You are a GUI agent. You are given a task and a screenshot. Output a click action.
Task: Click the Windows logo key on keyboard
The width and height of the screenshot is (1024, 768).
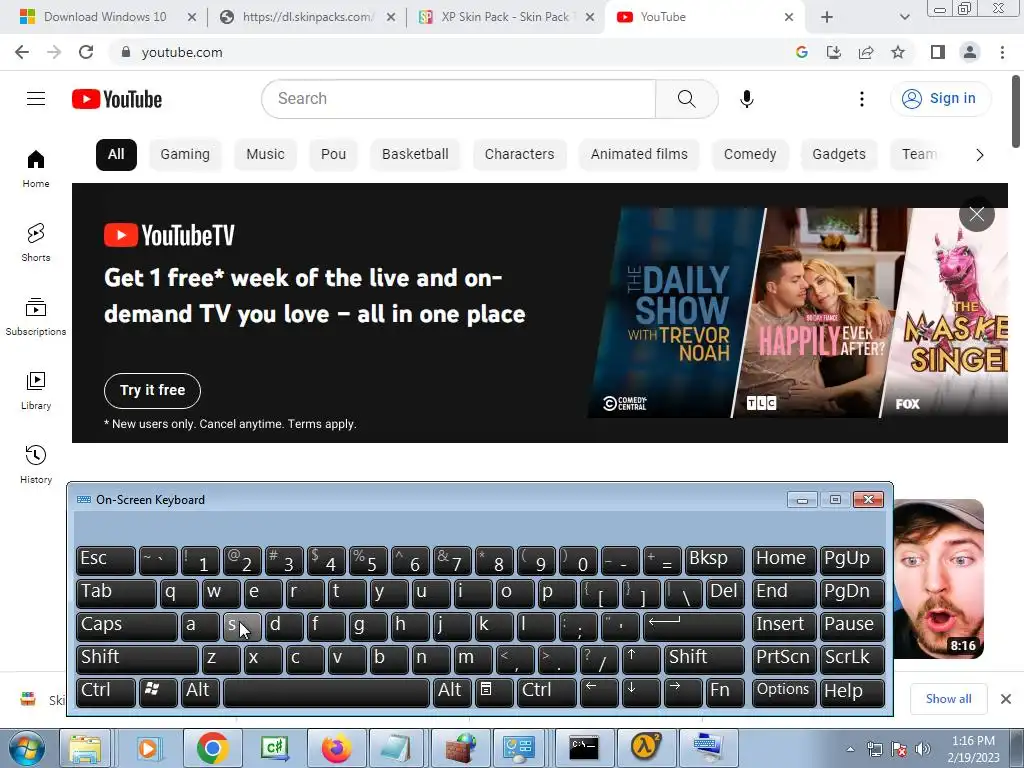[x=157, y=692]
